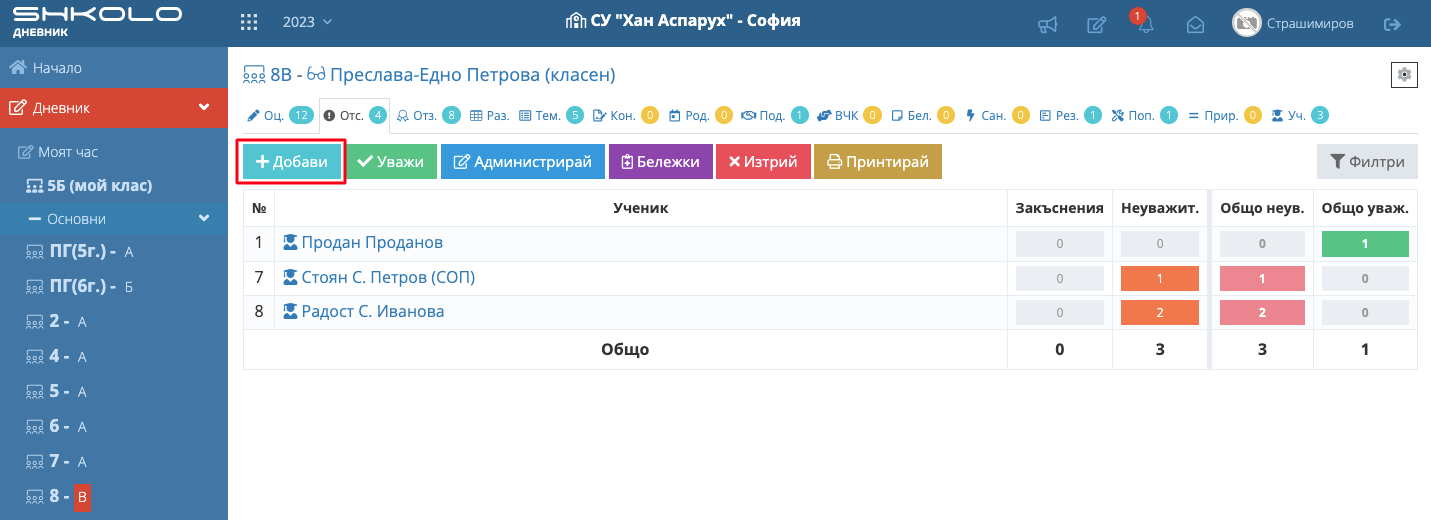This screenshot has height=520, width=1431.
Task: Click the Администрирай button
Action: click(523, 162)
